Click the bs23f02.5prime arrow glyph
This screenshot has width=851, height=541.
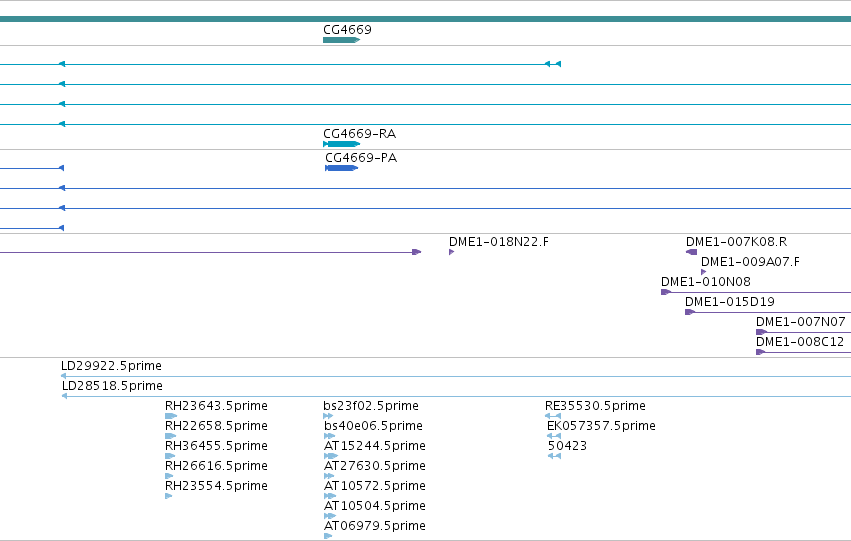point(328,416)
